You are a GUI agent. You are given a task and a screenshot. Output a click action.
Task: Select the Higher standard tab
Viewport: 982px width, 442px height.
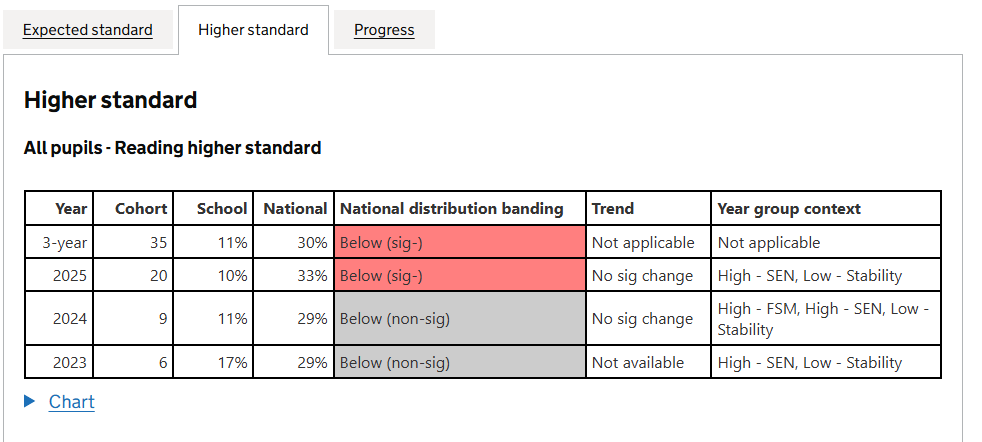click(x=253, y=30)
